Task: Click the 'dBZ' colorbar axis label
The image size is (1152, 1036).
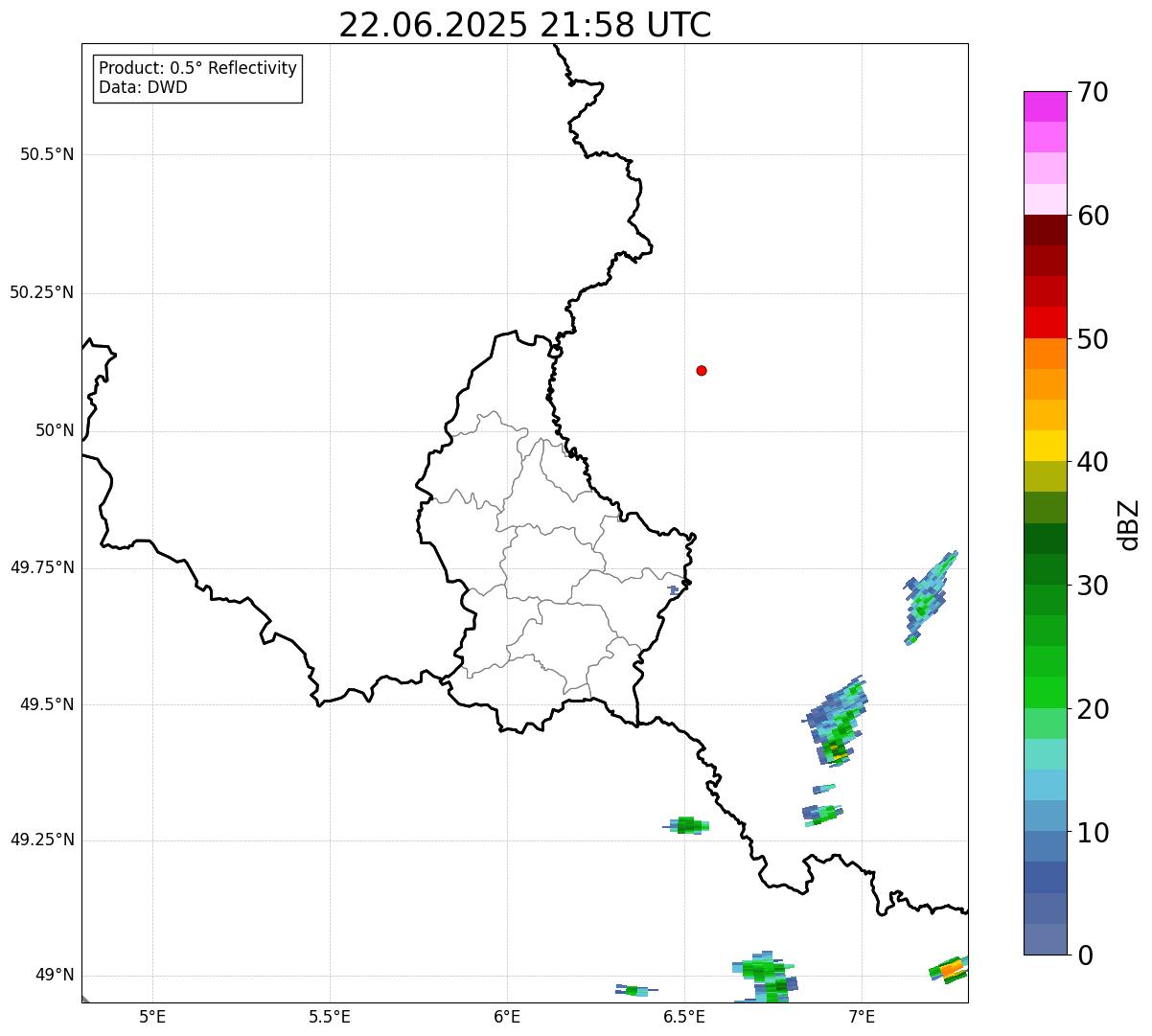Action: [x=1129, y=524]
